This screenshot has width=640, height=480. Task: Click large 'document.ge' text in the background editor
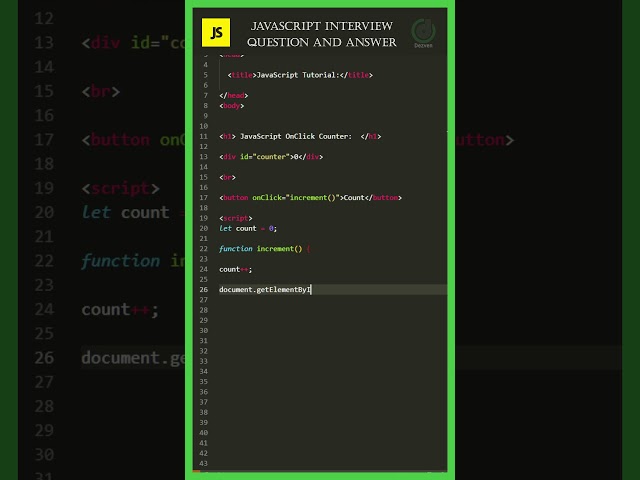click(x=133, y=358)
